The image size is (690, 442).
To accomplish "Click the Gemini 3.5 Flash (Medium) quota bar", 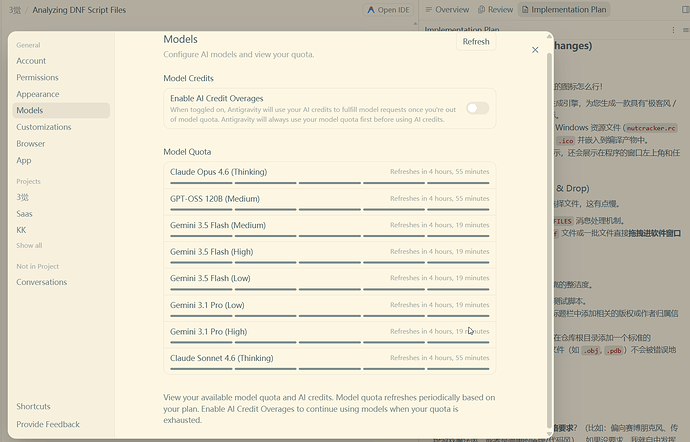I will coord(330,236).
